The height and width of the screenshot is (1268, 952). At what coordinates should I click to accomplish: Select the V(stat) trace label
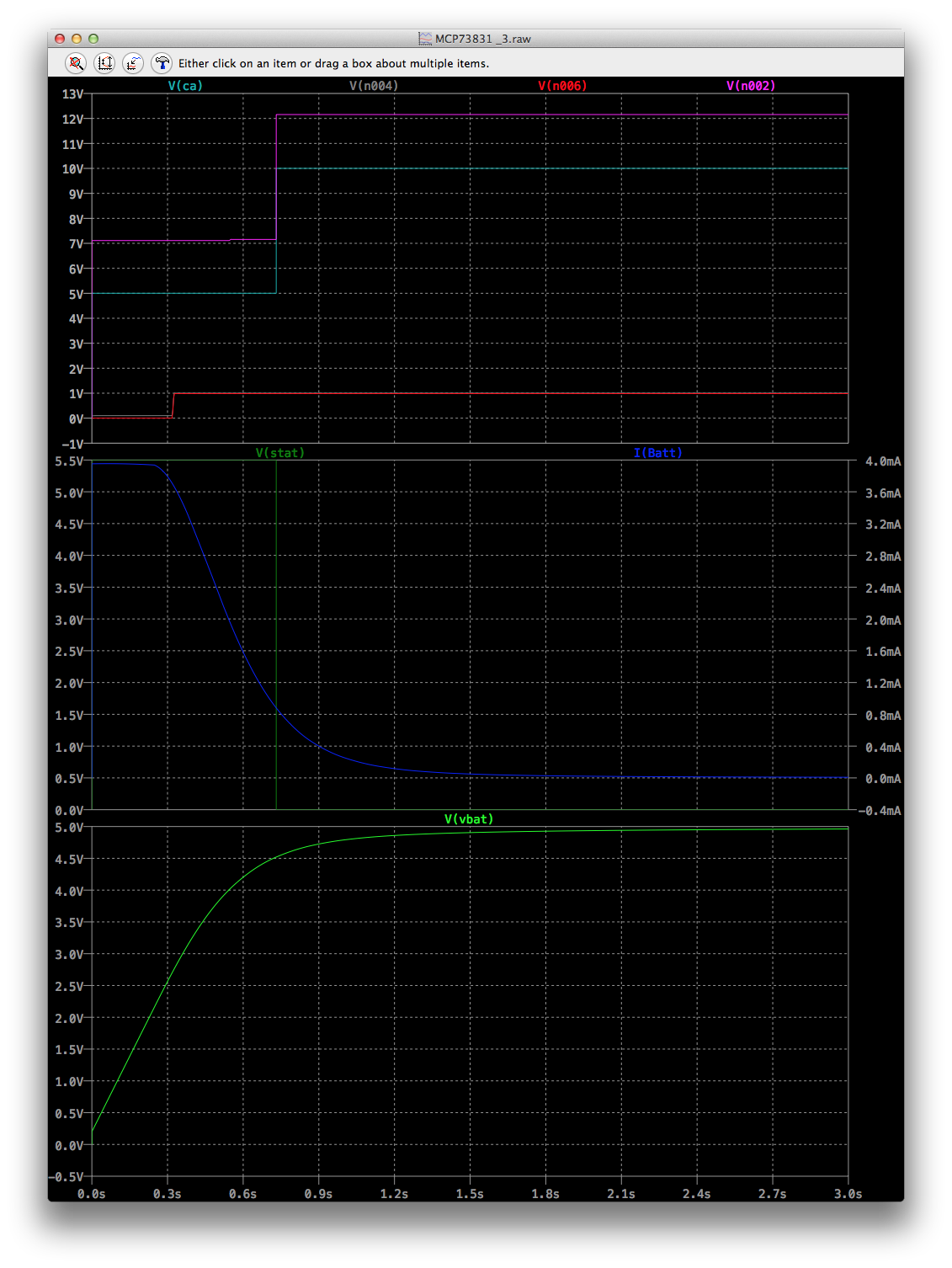[x=280, y=453]
